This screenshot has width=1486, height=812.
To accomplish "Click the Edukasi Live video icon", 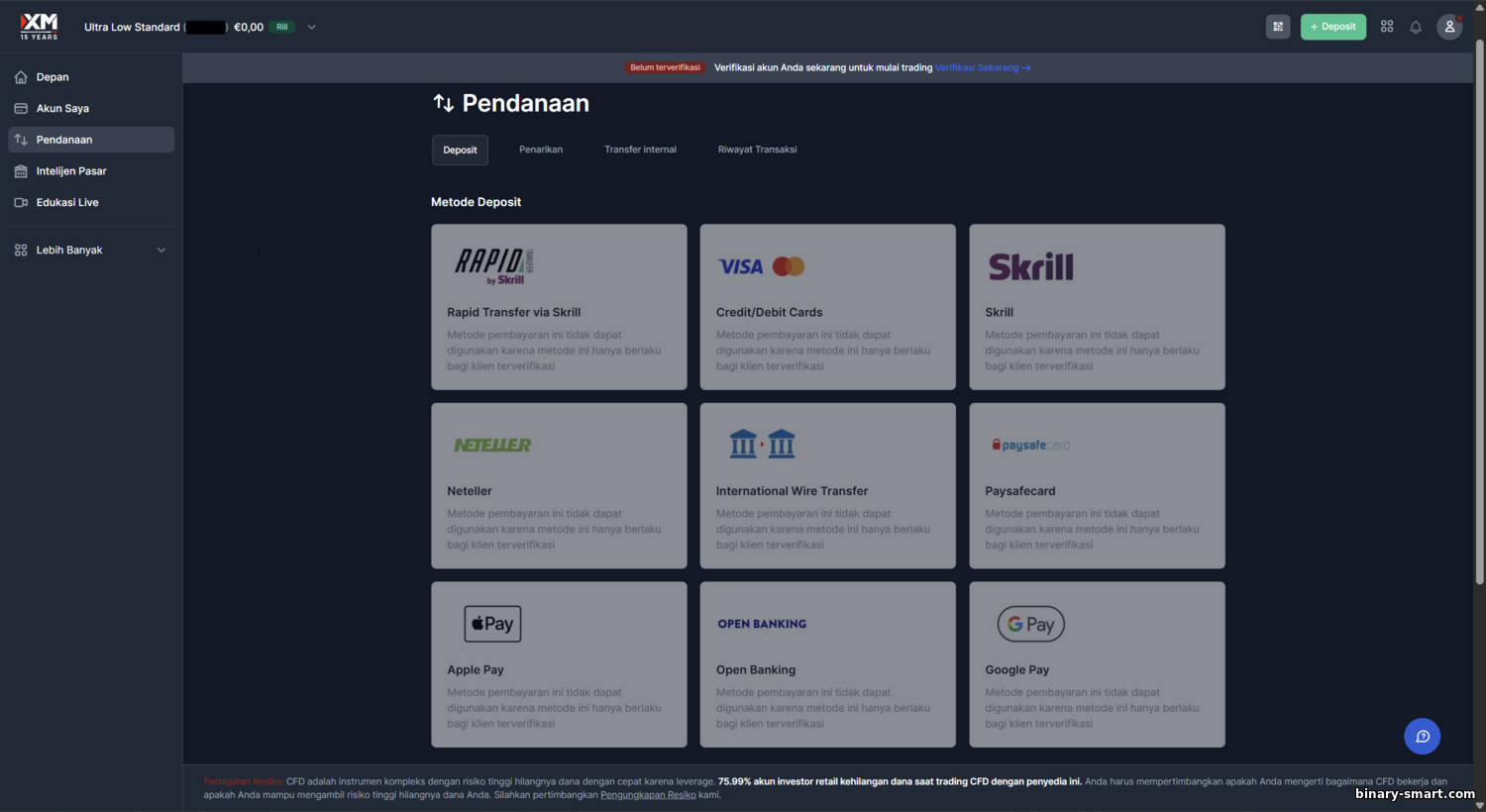I will pyautogui.click(x=21, y=203).
